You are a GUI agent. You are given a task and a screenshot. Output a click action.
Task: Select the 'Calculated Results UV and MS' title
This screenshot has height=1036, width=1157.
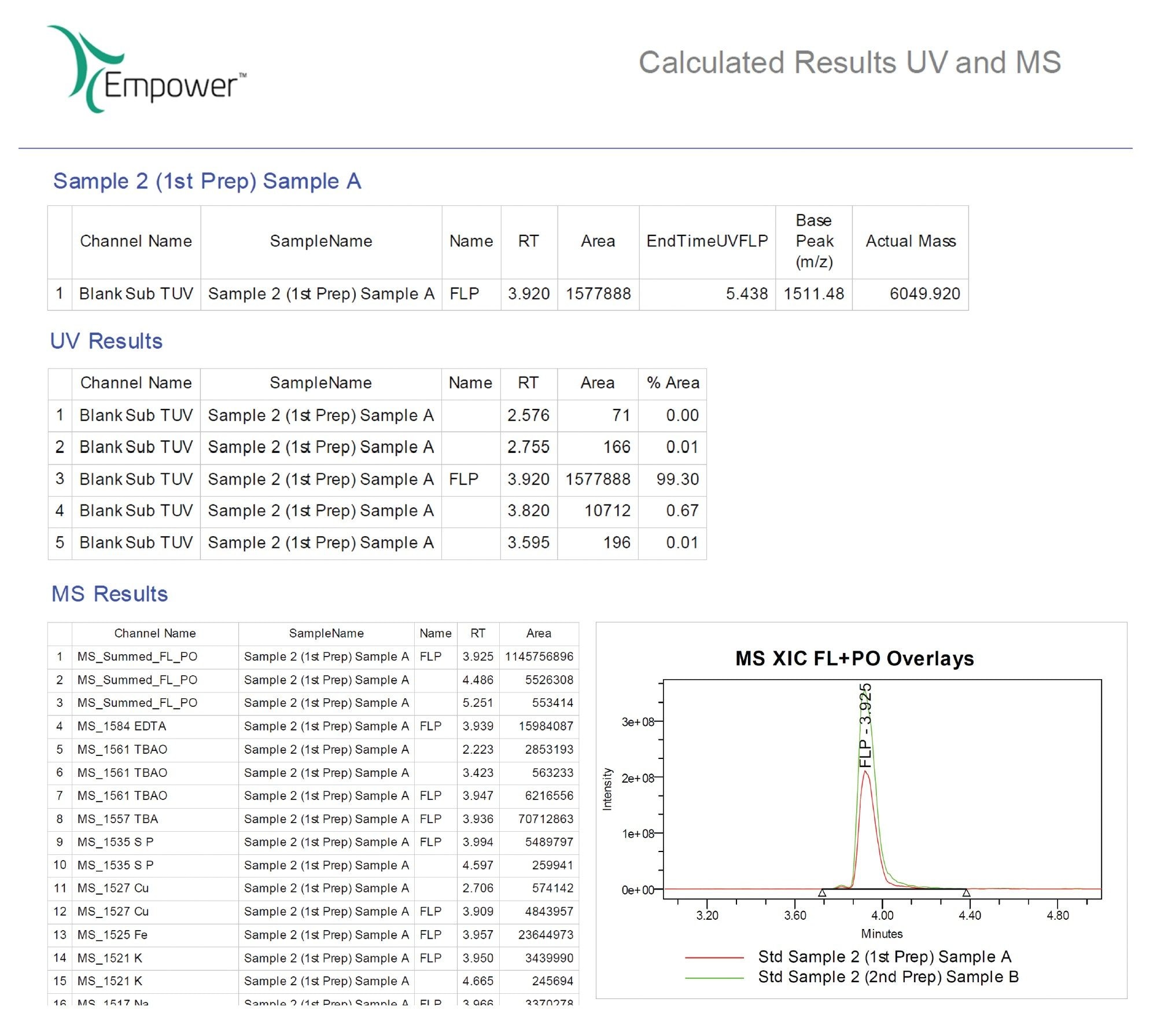[849, 62]
